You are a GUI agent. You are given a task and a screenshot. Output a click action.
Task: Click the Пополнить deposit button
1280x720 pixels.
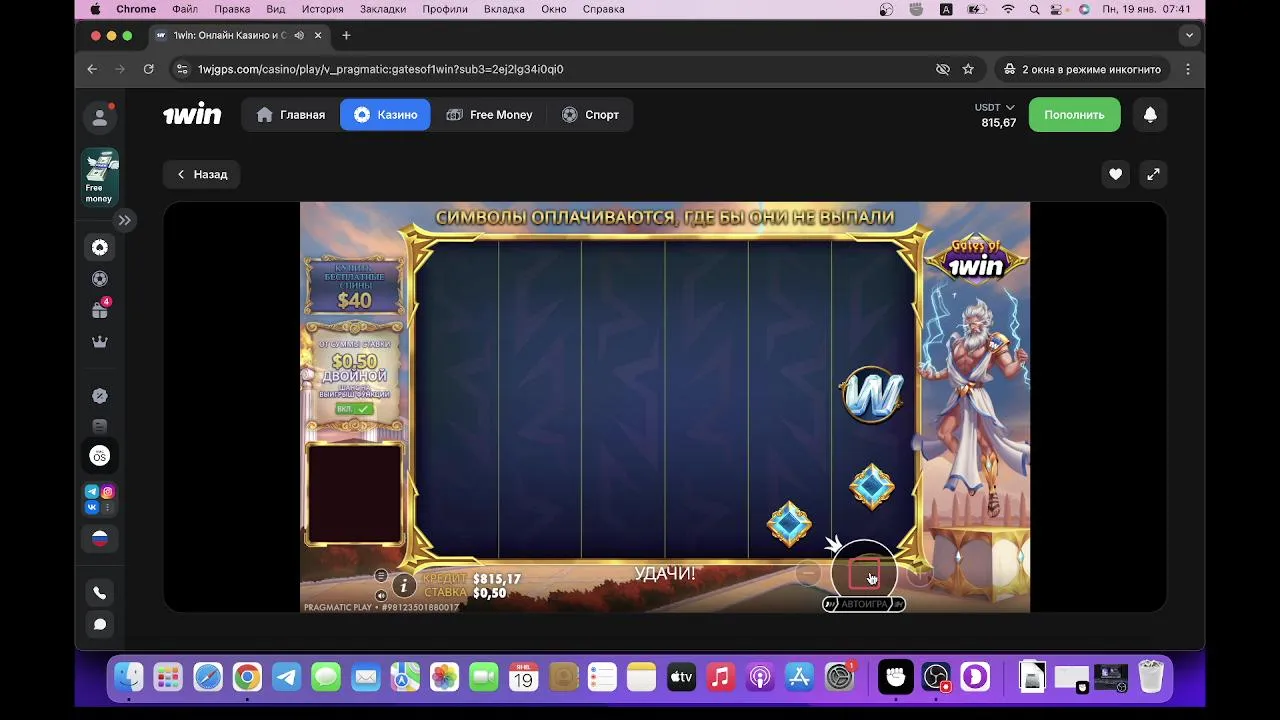[1074, 115]
